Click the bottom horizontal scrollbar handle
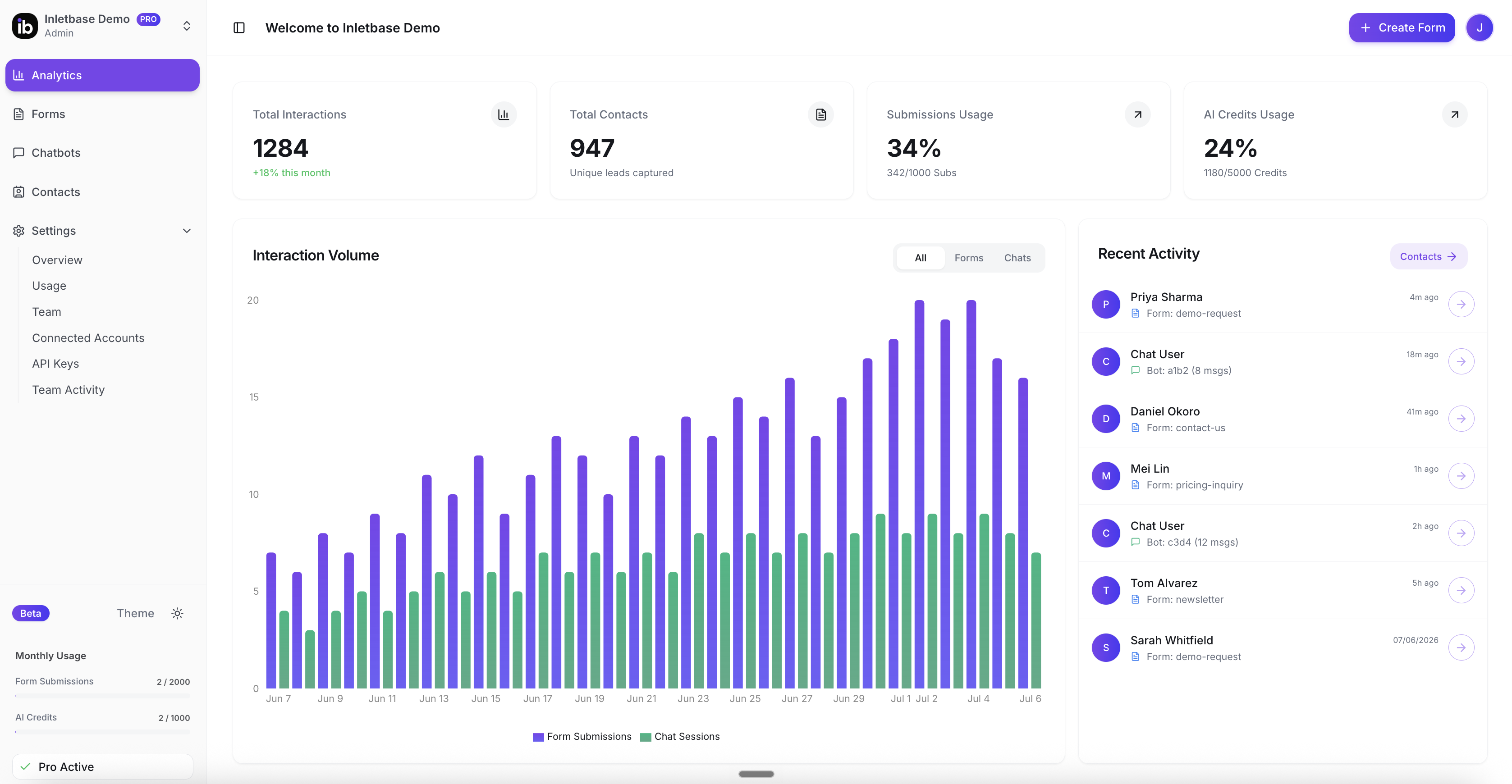This screenshot has width=1512, height=784. tap(756, 774)
